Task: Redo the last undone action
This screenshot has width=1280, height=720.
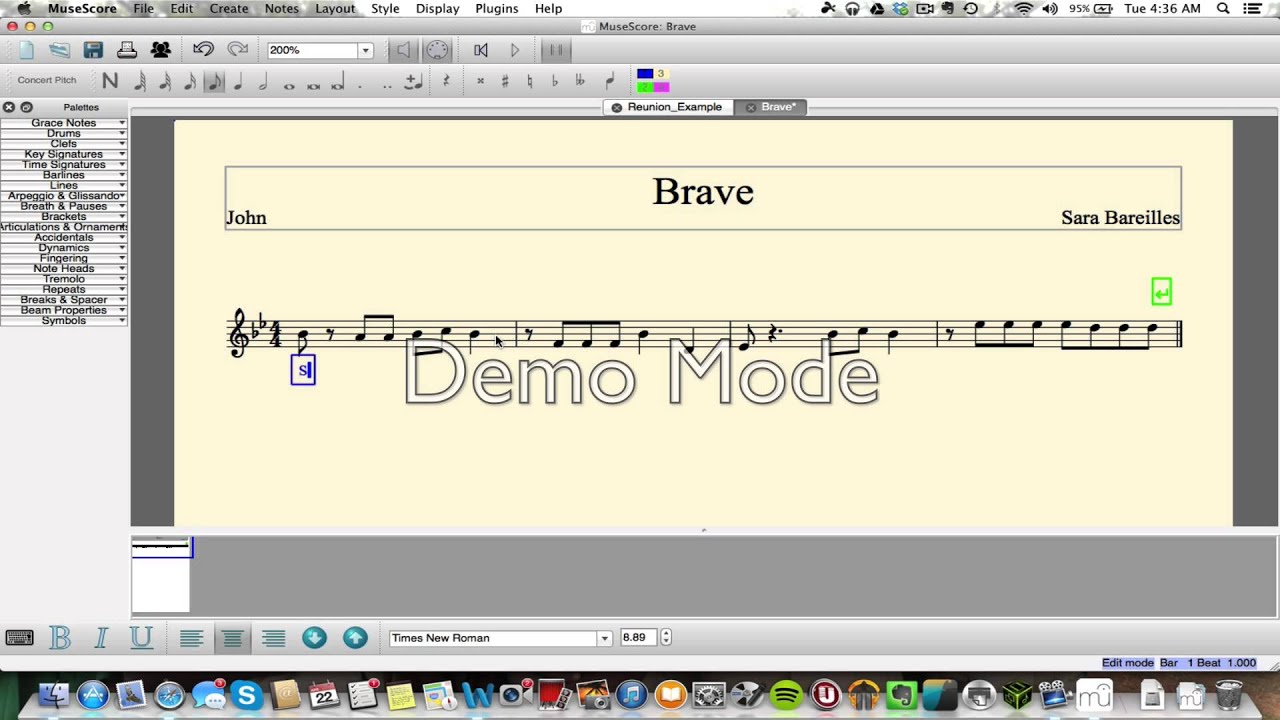Action: 238,50
